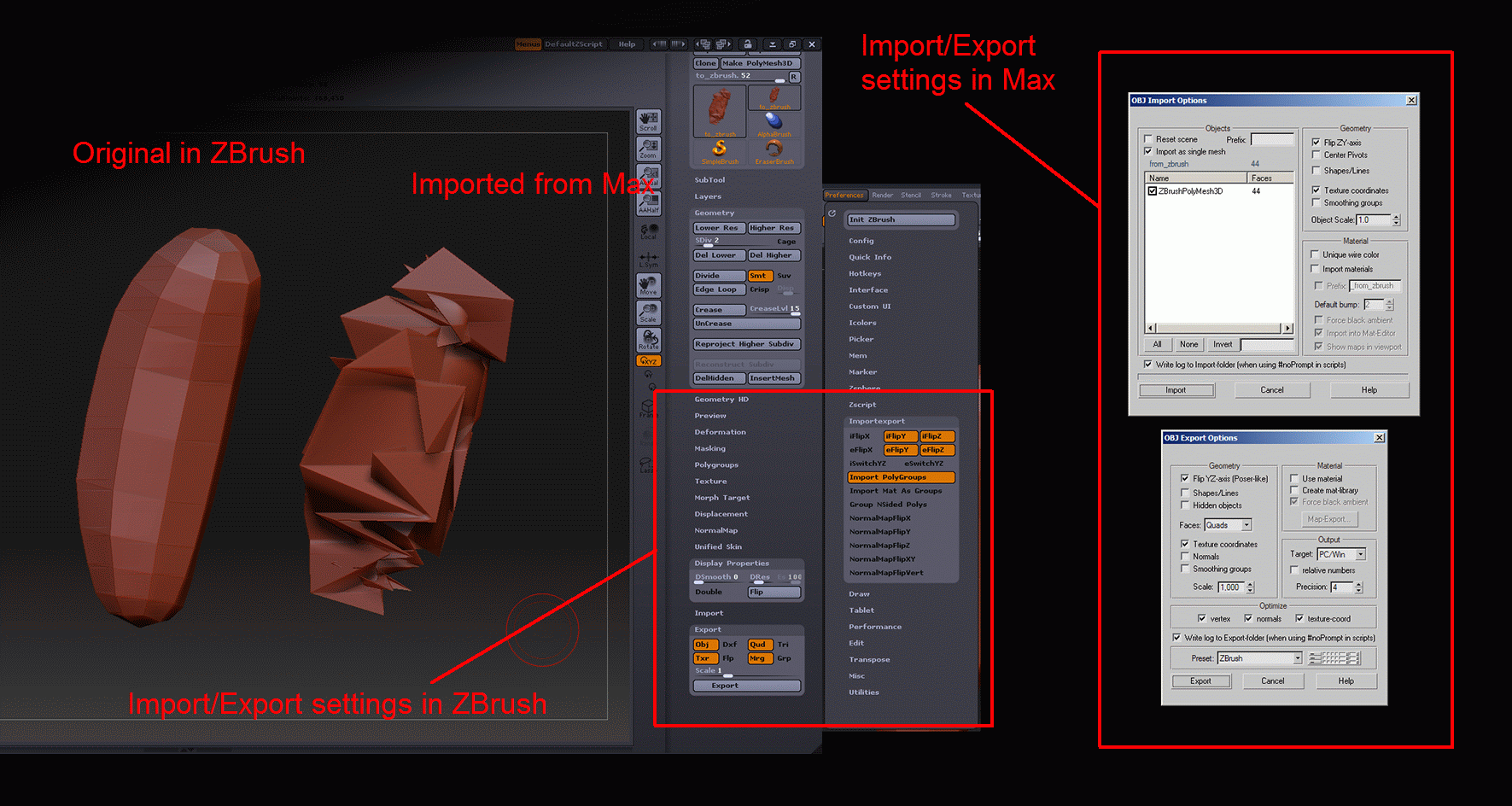Viewport: 1512px width, 806px height.
Task: Enable Smoothing groups in Export Options
Action: [x=1184, y=569]
